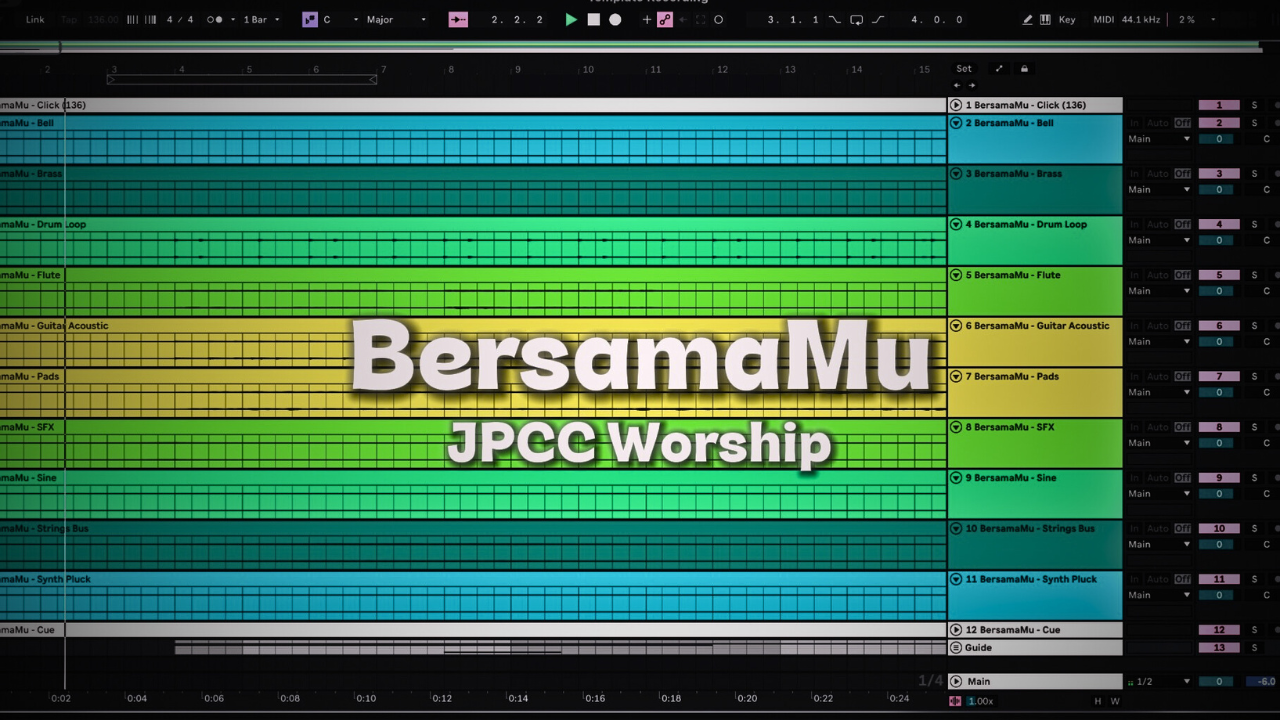This screenshot has height=720, width=1280.
Task: Click the Key map mode button
Action: click(x=1066, y=20)
